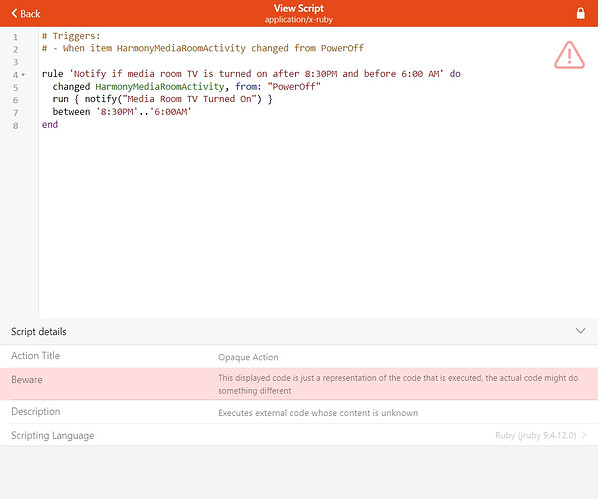
Task: Place cursor on HarmonyMediaRoomActivity in line 5
Action: pyautogui.click(x=160, y=87)
